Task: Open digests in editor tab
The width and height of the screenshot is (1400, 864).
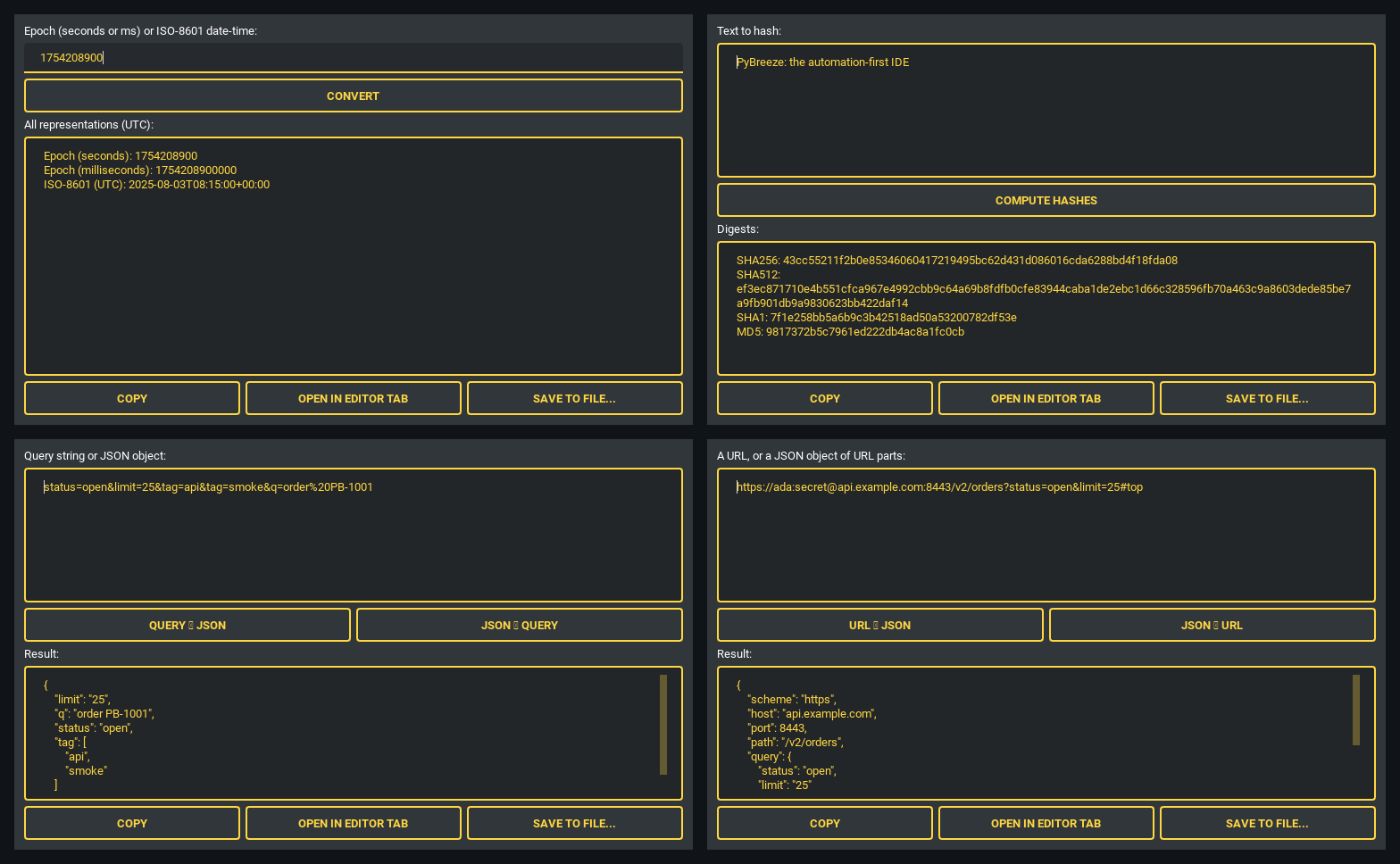Action: click(1046, 398)
